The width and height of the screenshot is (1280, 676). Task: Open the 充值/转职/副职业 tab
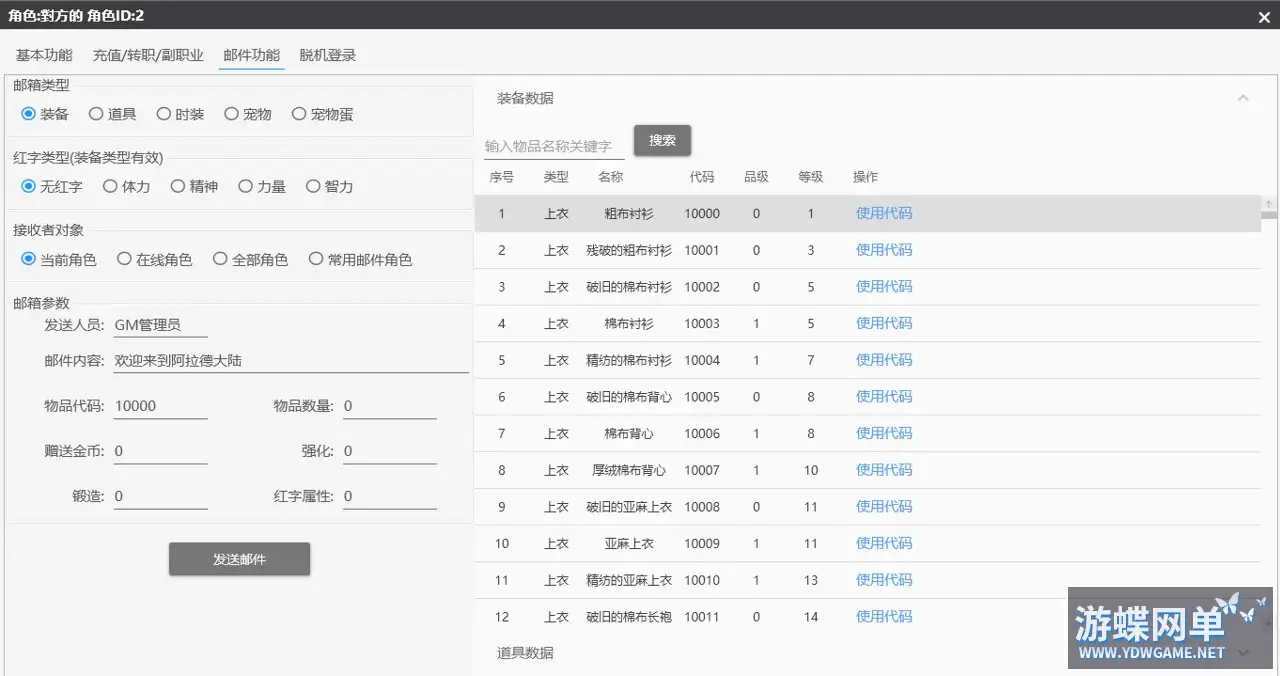(x=148, y=55)
